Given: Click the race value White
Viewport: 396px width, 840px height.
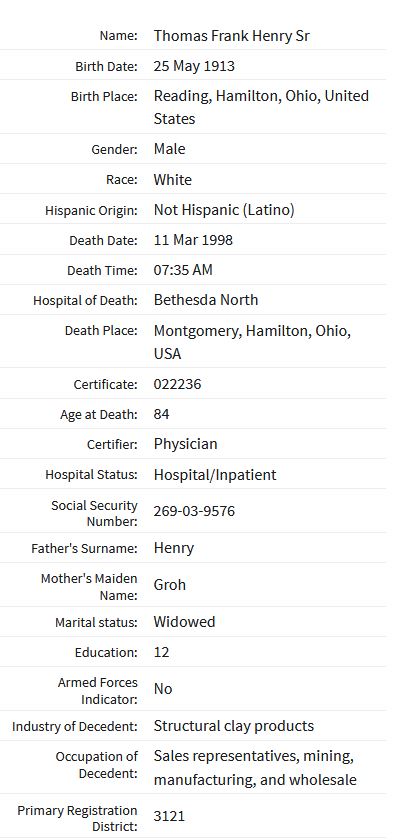Looking at the screenshot, I should (x=173, y=179).
